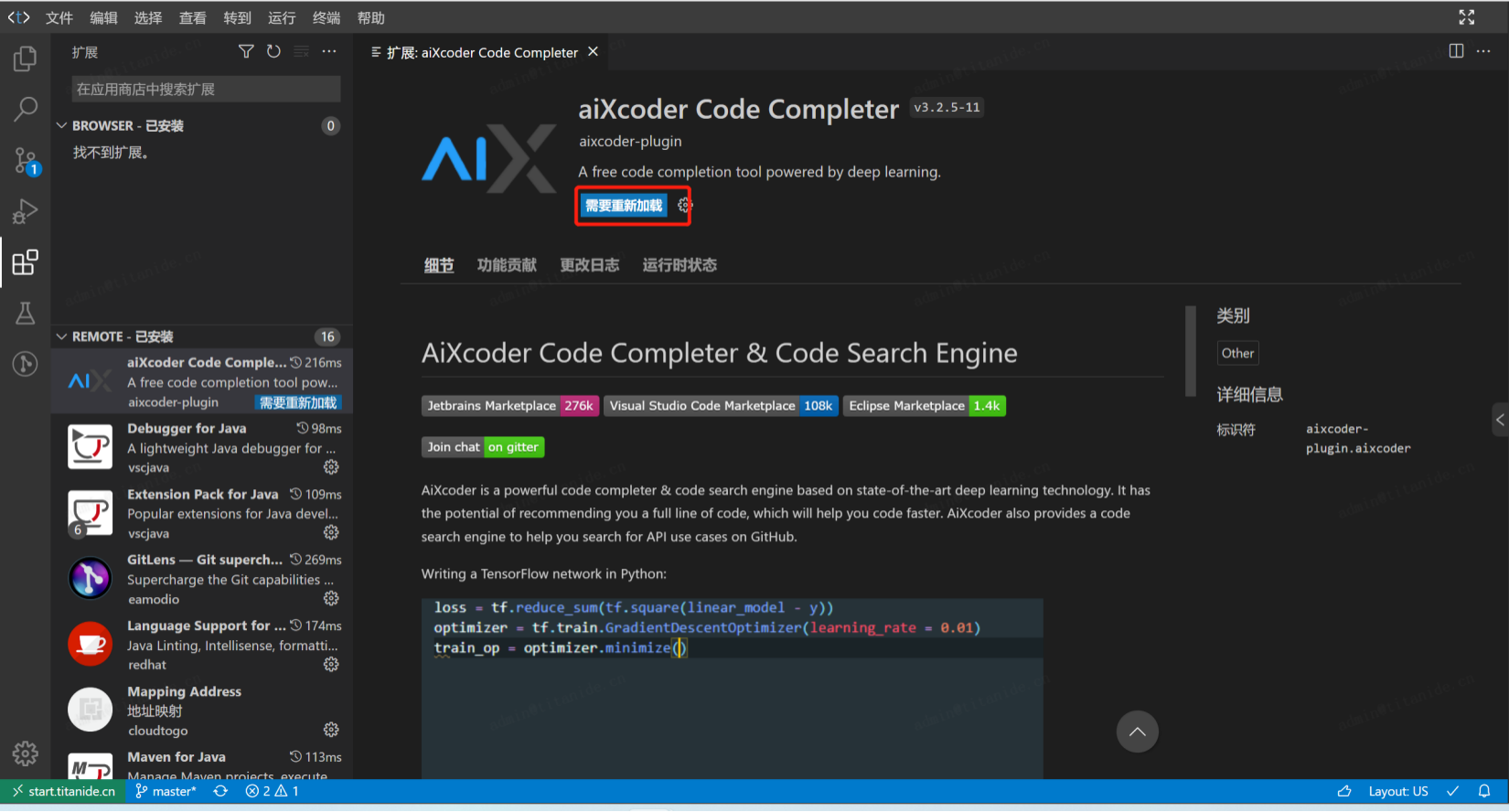Synchronize changes in status bar

[220, 791]
